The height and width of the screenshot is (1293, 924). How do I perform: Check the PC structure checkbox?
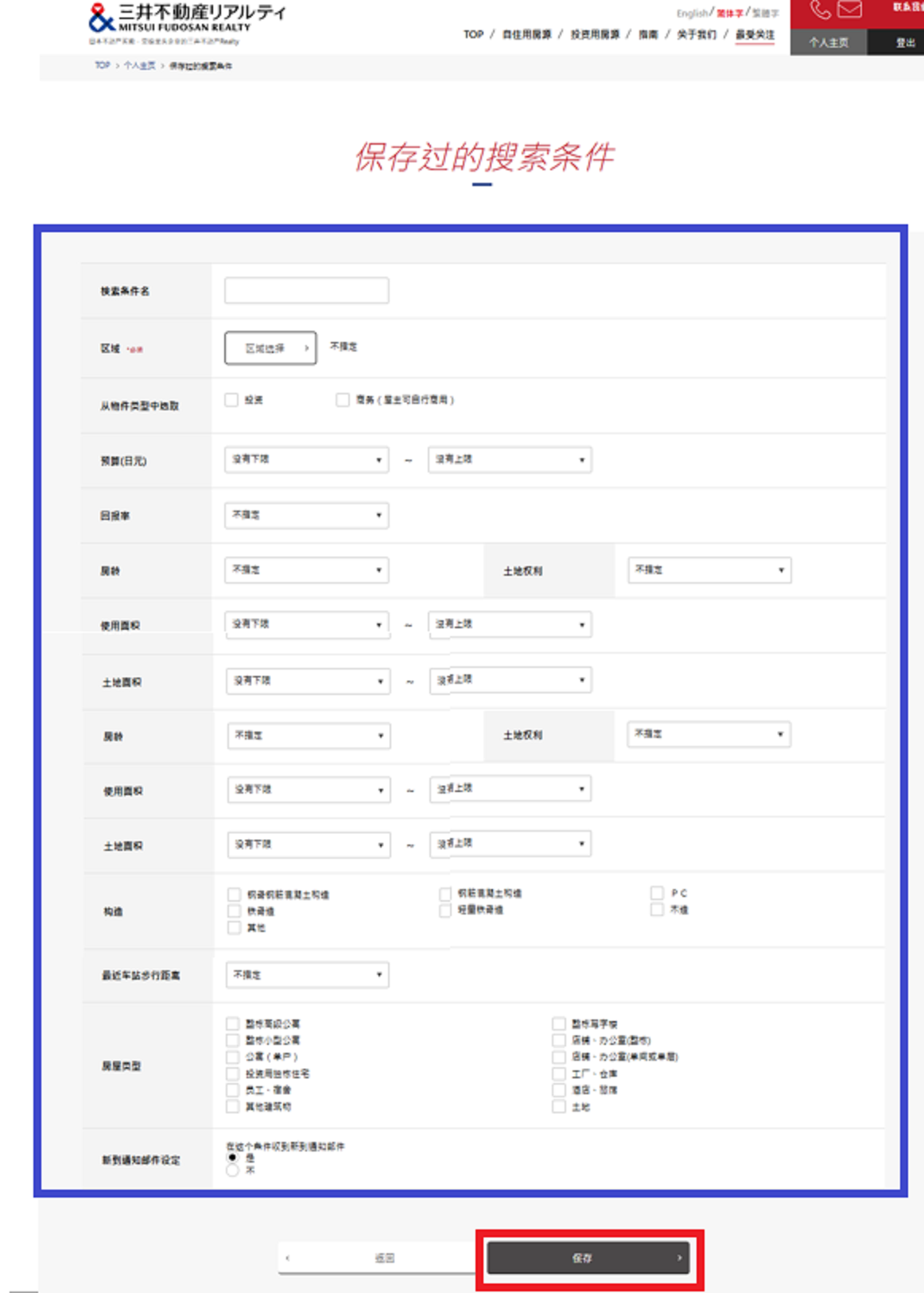pyautogui.click(x=657, y=893)
